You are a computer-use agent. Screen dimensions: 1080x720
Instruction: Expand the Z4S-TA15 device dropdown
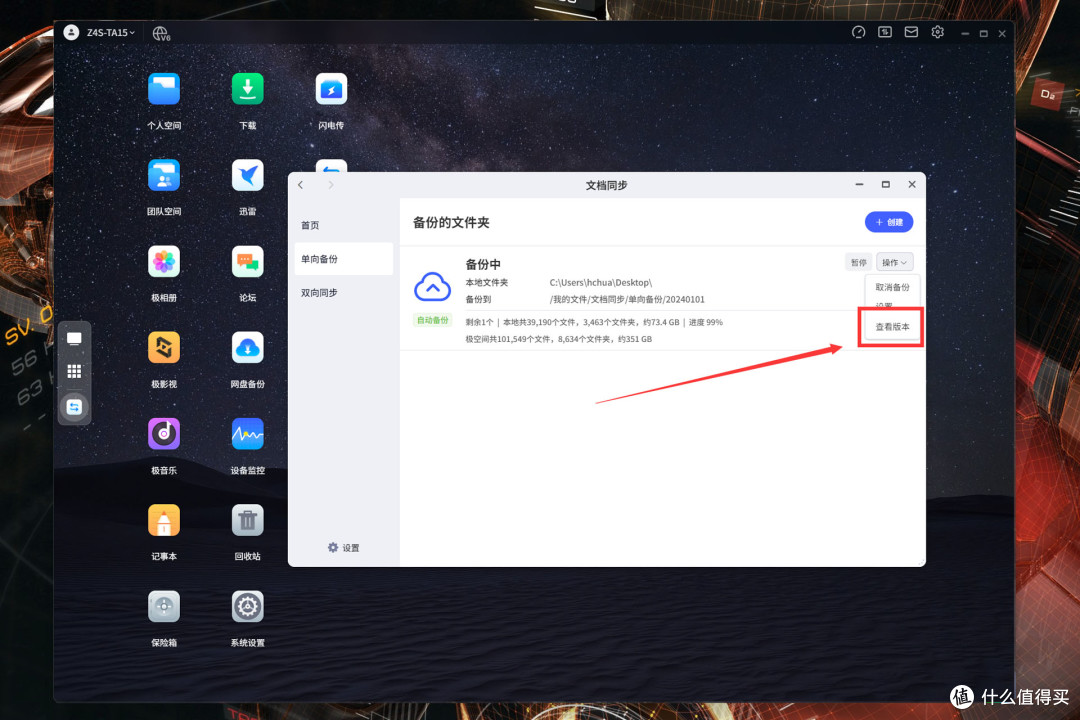tap(111, 32)
